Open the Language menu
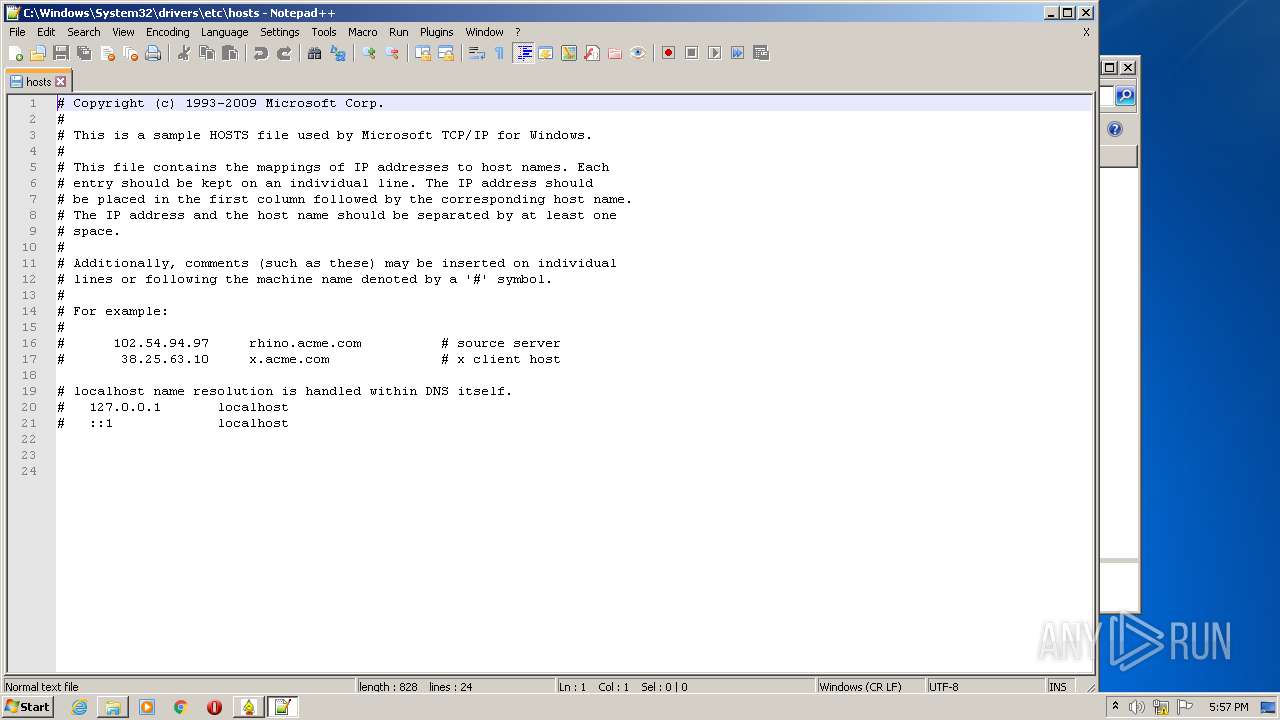 [x=225, y=32]
